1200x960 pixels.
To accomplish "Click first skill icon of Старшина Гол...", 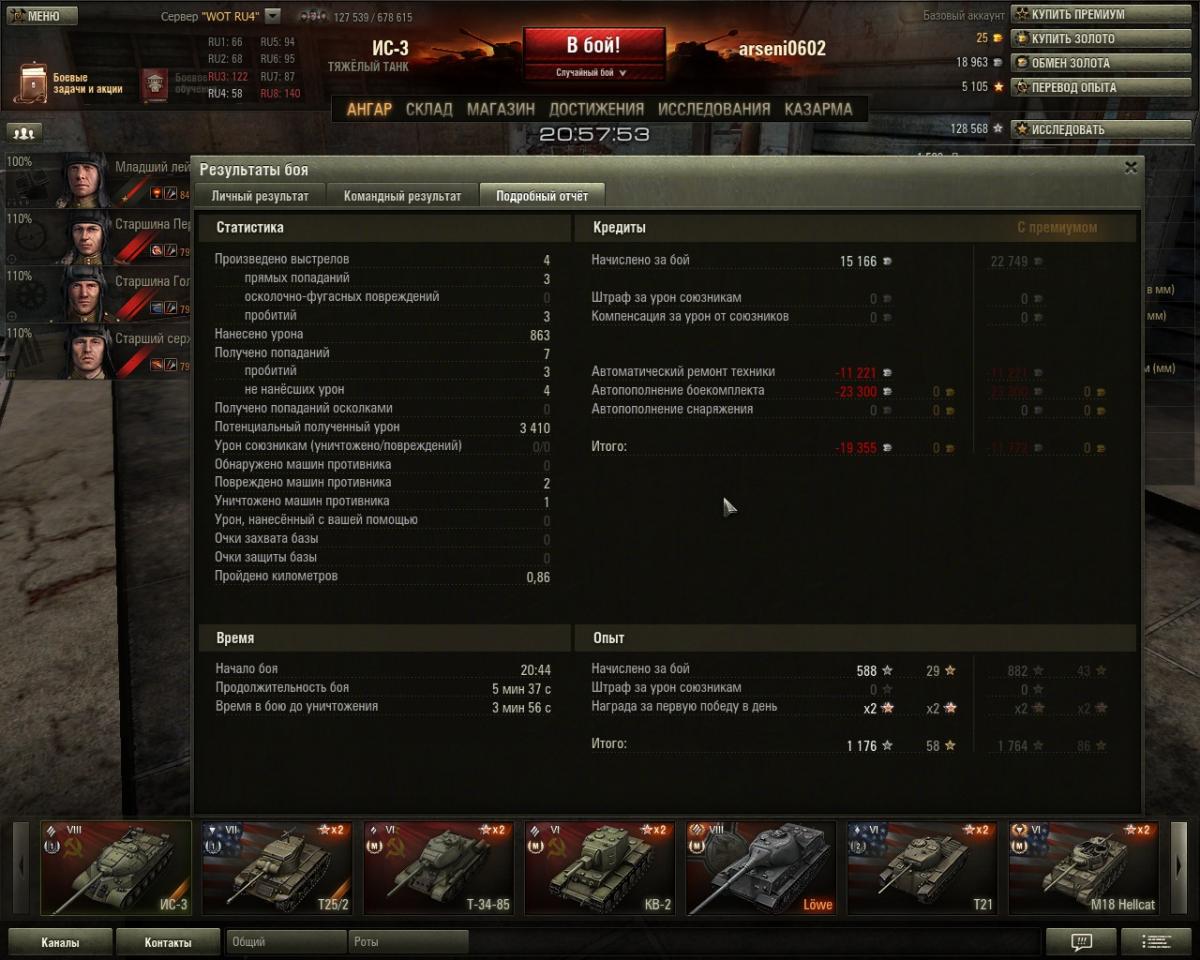I will [x=157, y=308].
